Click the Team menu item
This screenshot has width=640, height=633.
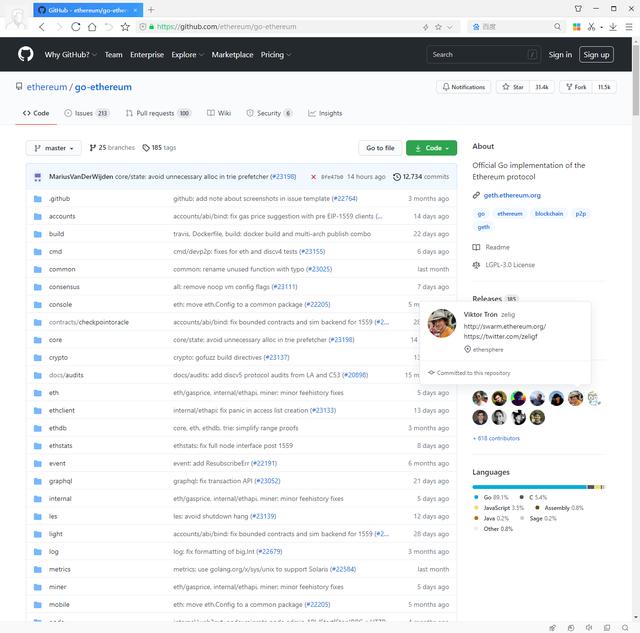[x=113, y=55]
